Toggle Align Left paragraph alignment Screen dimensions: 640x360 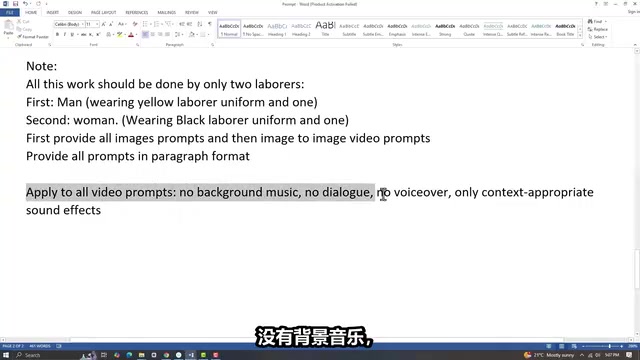pyautogui.click(x=145, y=35)
